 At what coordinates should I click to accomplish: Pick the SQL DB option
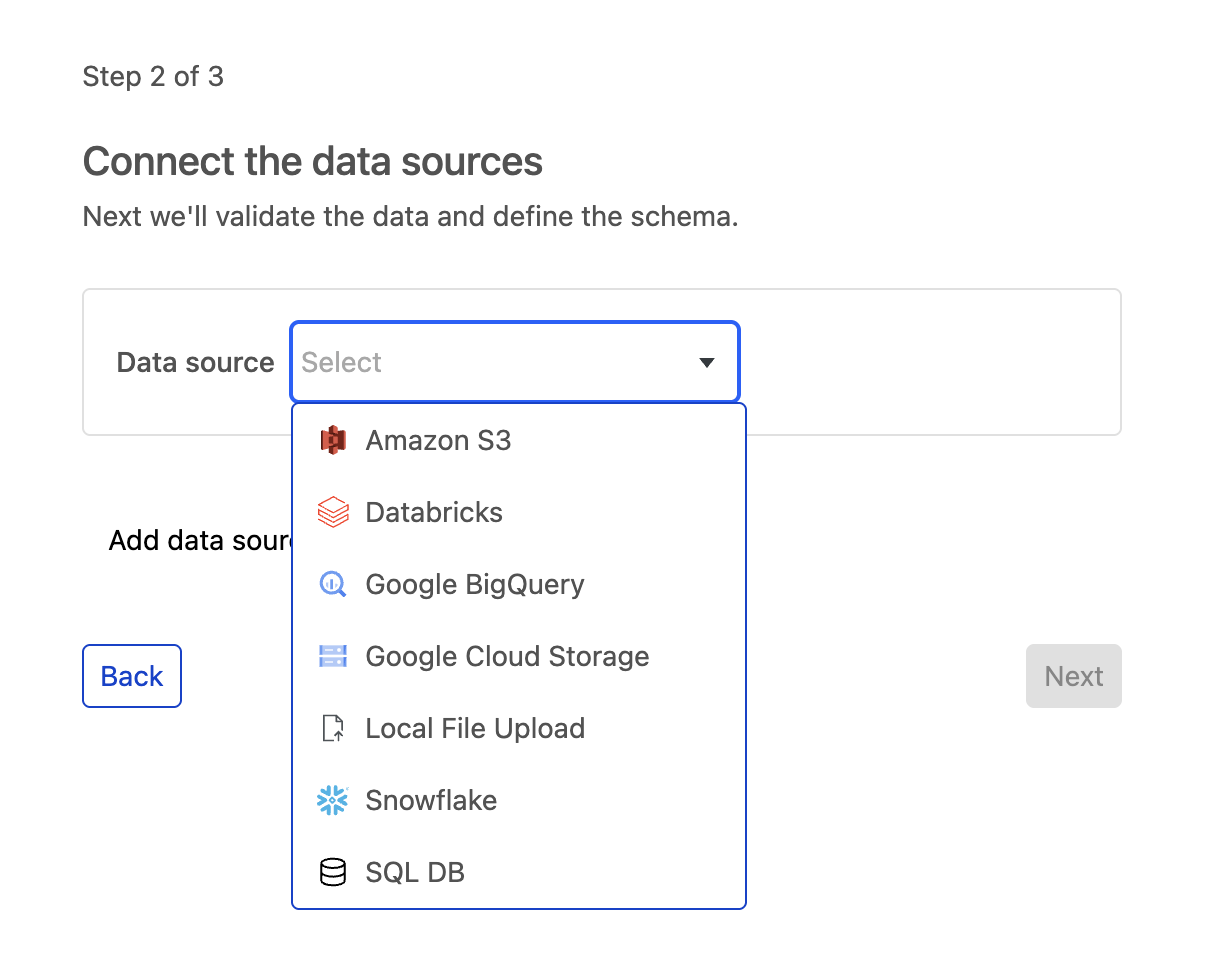519,872
